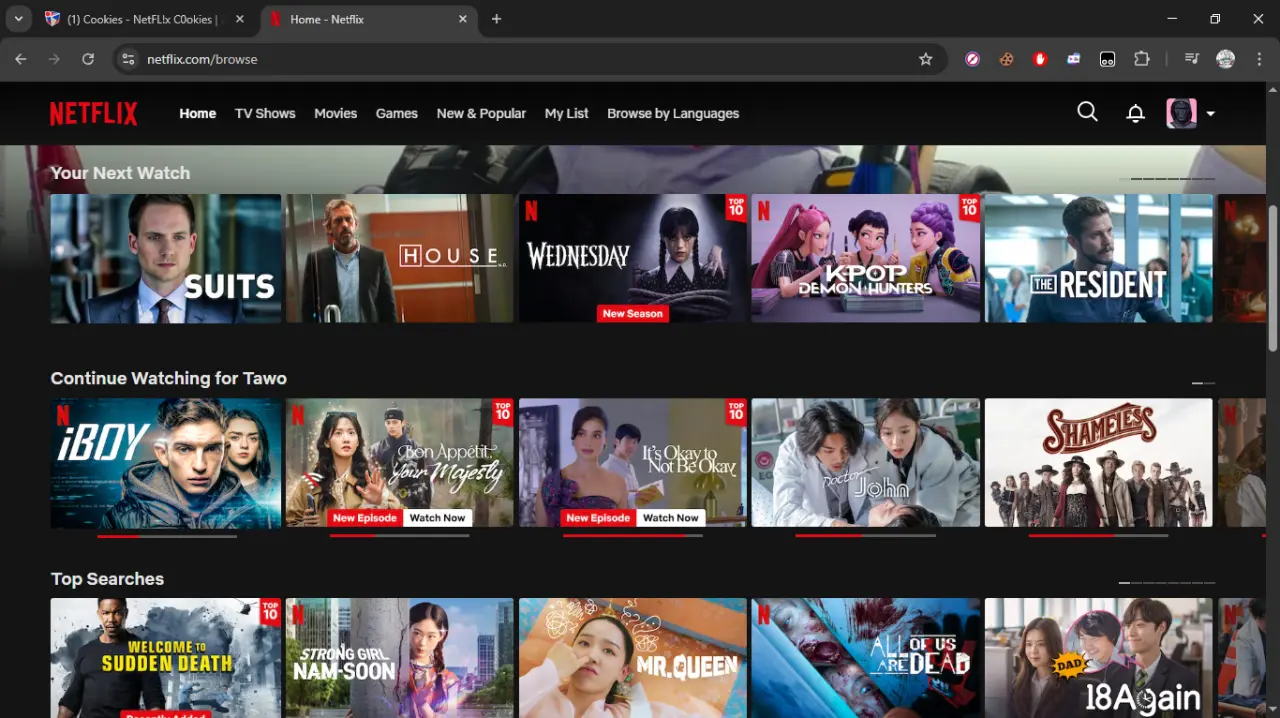Click the purple circular extension icon
The width and height of the screenshot is (1280, 718).
[972, 59]
